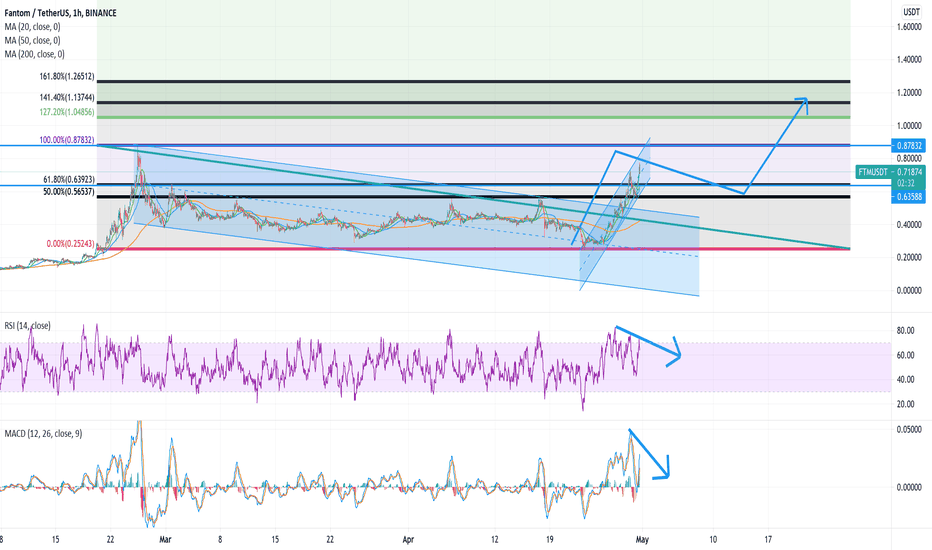Click the 0.63588 horizontal line price tag
932x550 pixels.
tap(908, 196)
